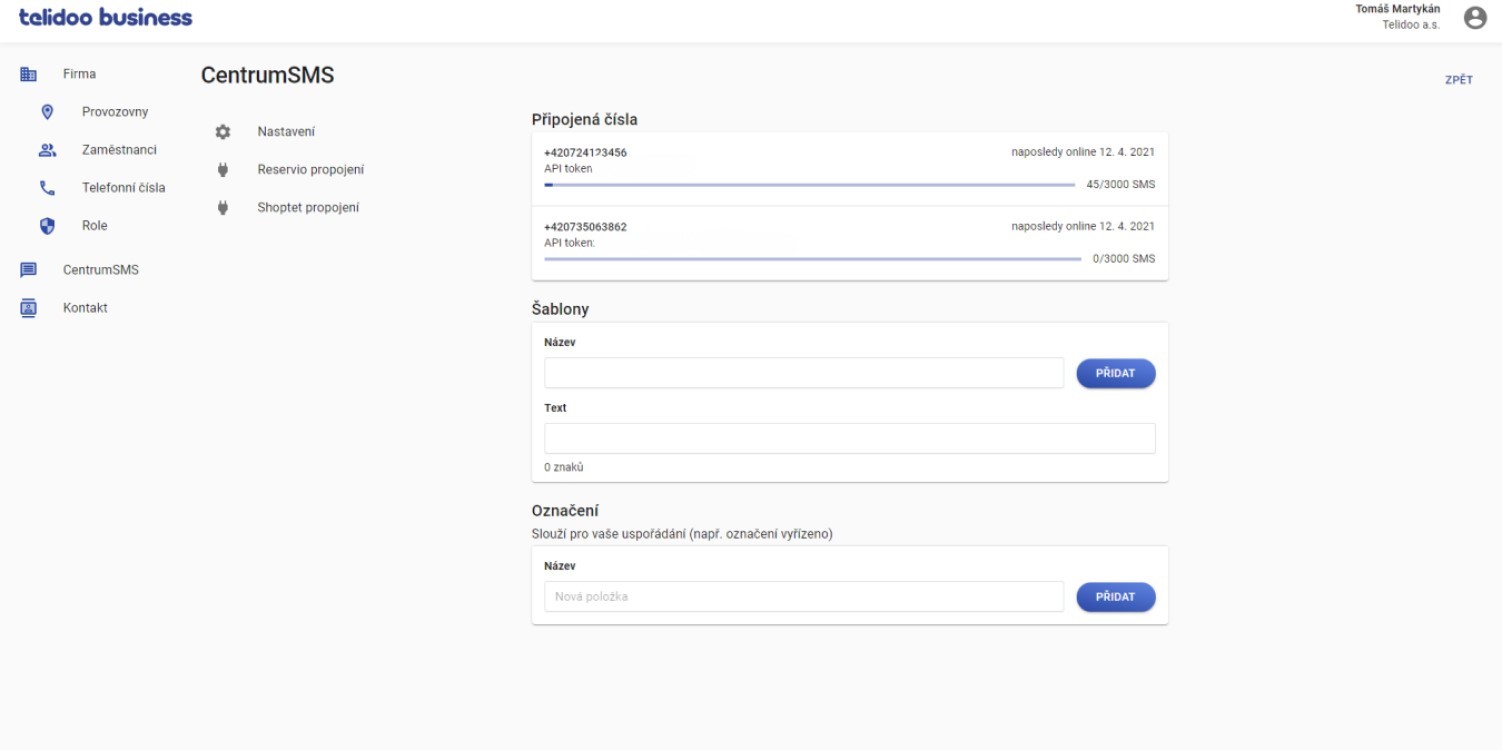Click the telidoo business logo
The width and height of the screenshot is (1502, 750).
tap(105, 18)
